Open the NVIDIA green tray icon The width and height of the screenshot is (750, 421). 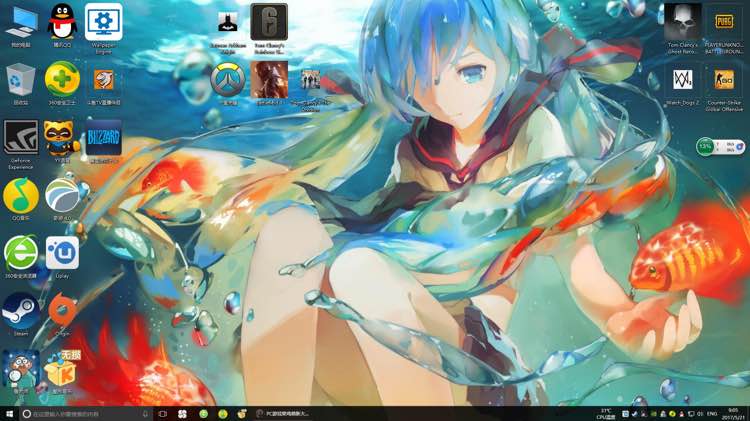(653, 414)
